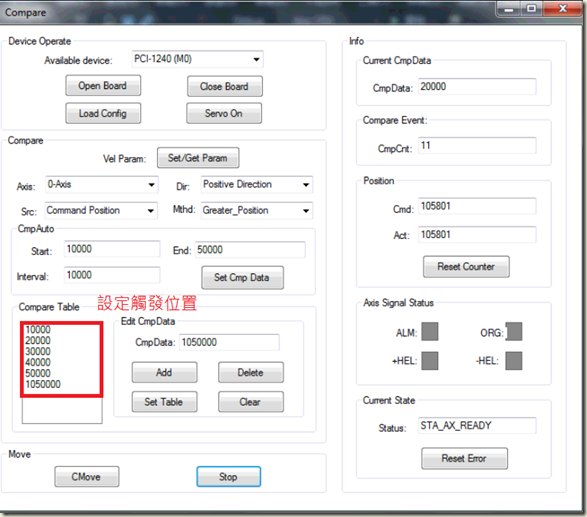Turn on the servo with Servo On
The image size is (587, 517).
click(x=224, y=113)
